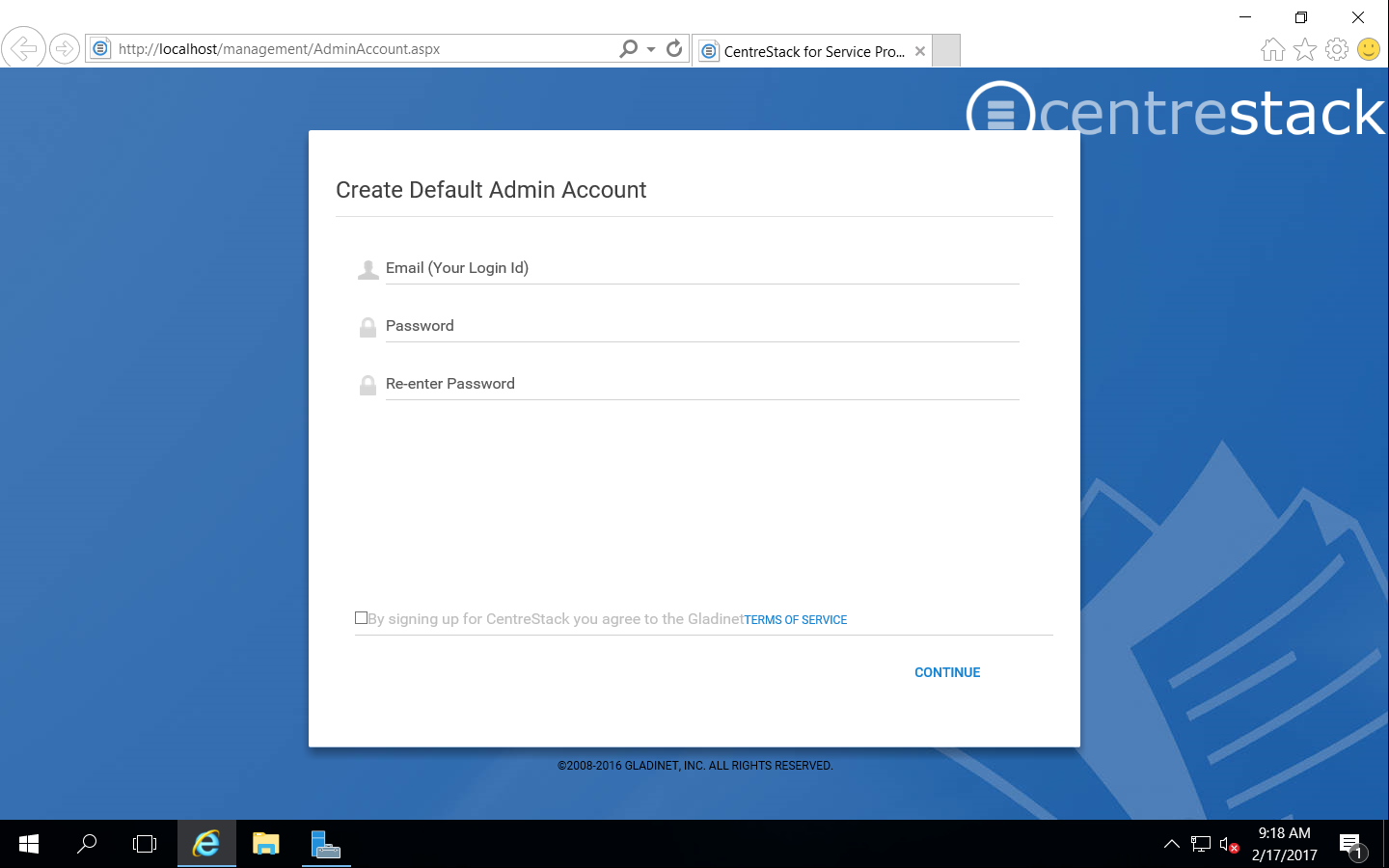
Task: Click the Gladinet copyright footer text
Action: (694, 766)
